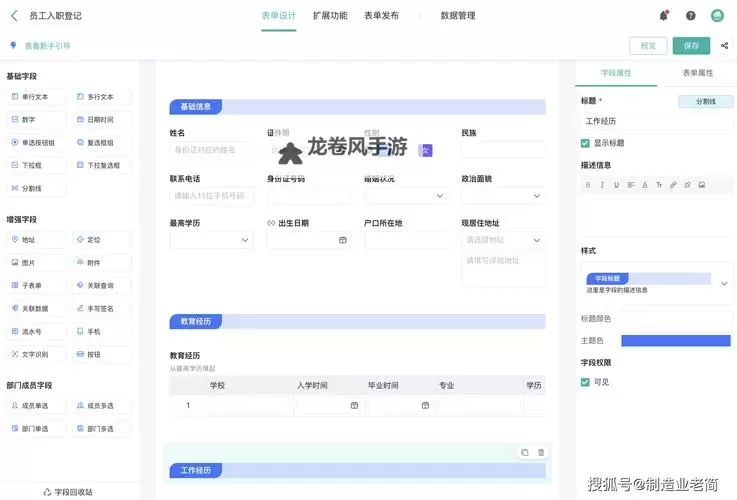Add a 部门多选 field
Image resolution: width=737 pixels, height=500 pixels.
click(x=102, y=429)
